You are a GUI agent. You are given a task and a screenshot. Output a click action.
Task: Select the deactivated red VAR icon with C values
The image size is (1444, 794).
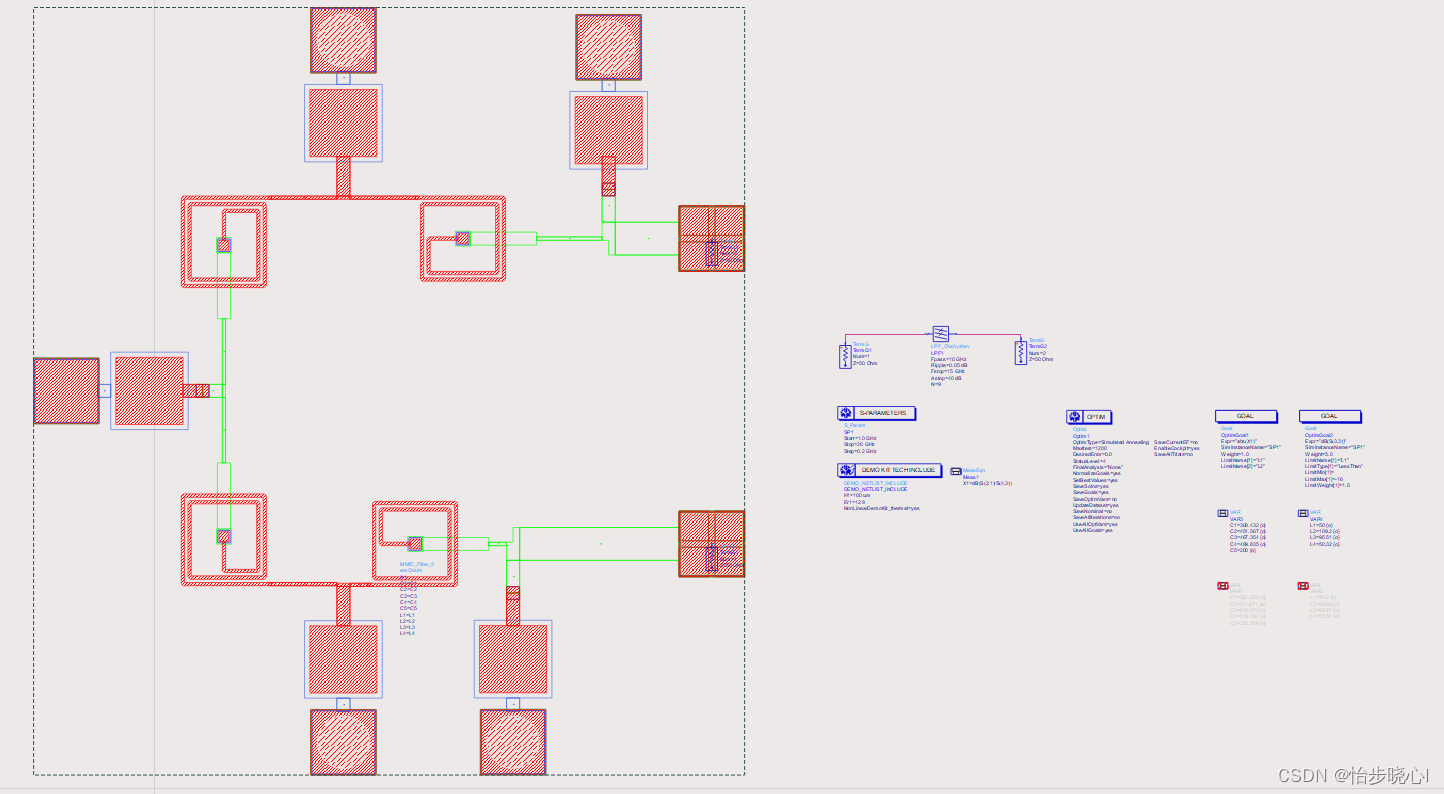[1223, 586]
